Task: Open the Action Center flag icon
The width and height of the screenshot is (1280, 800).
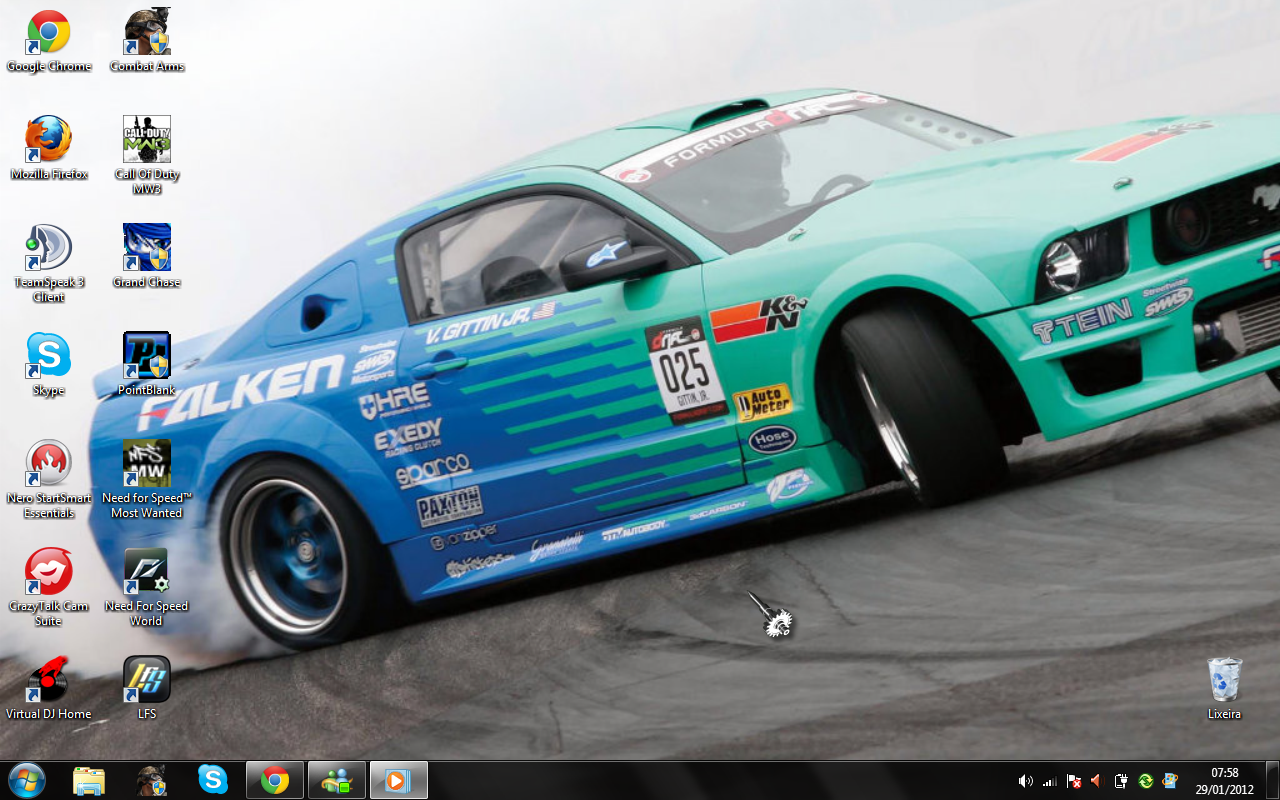Action: [1073, 781]
